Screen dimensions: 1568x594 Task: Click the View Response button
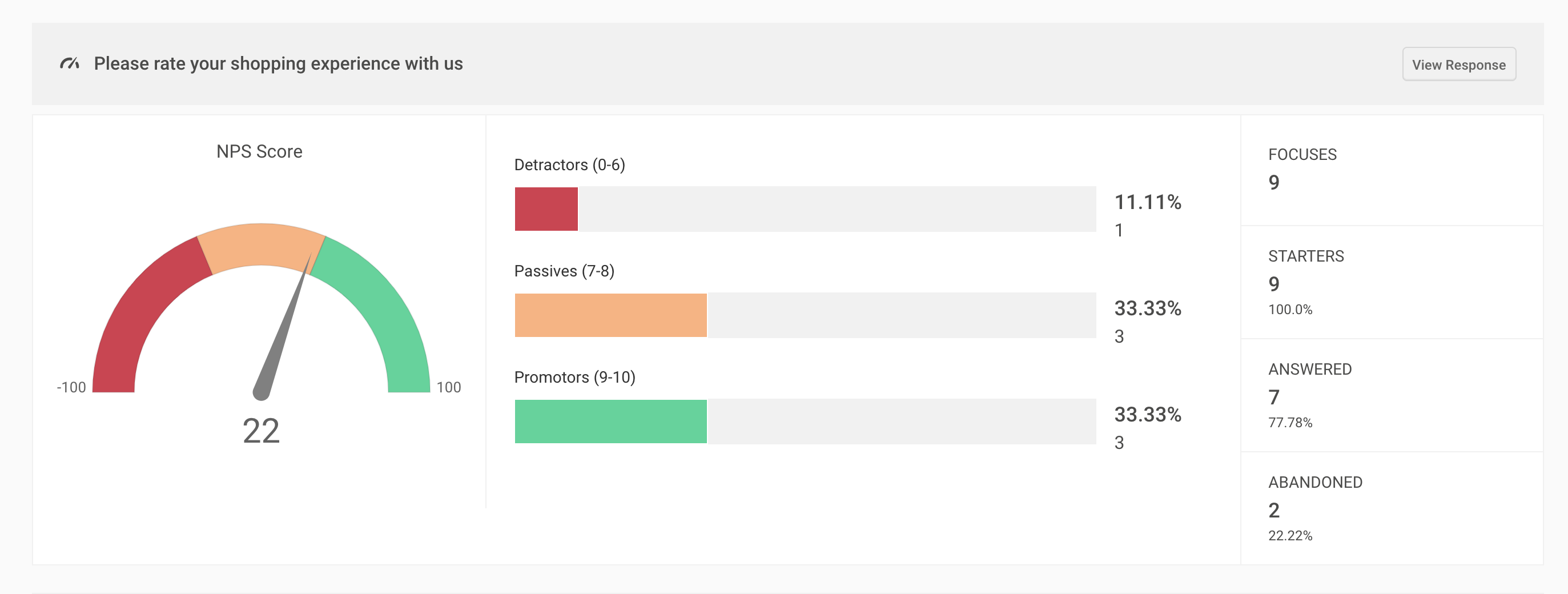[x=1458, y=65]
